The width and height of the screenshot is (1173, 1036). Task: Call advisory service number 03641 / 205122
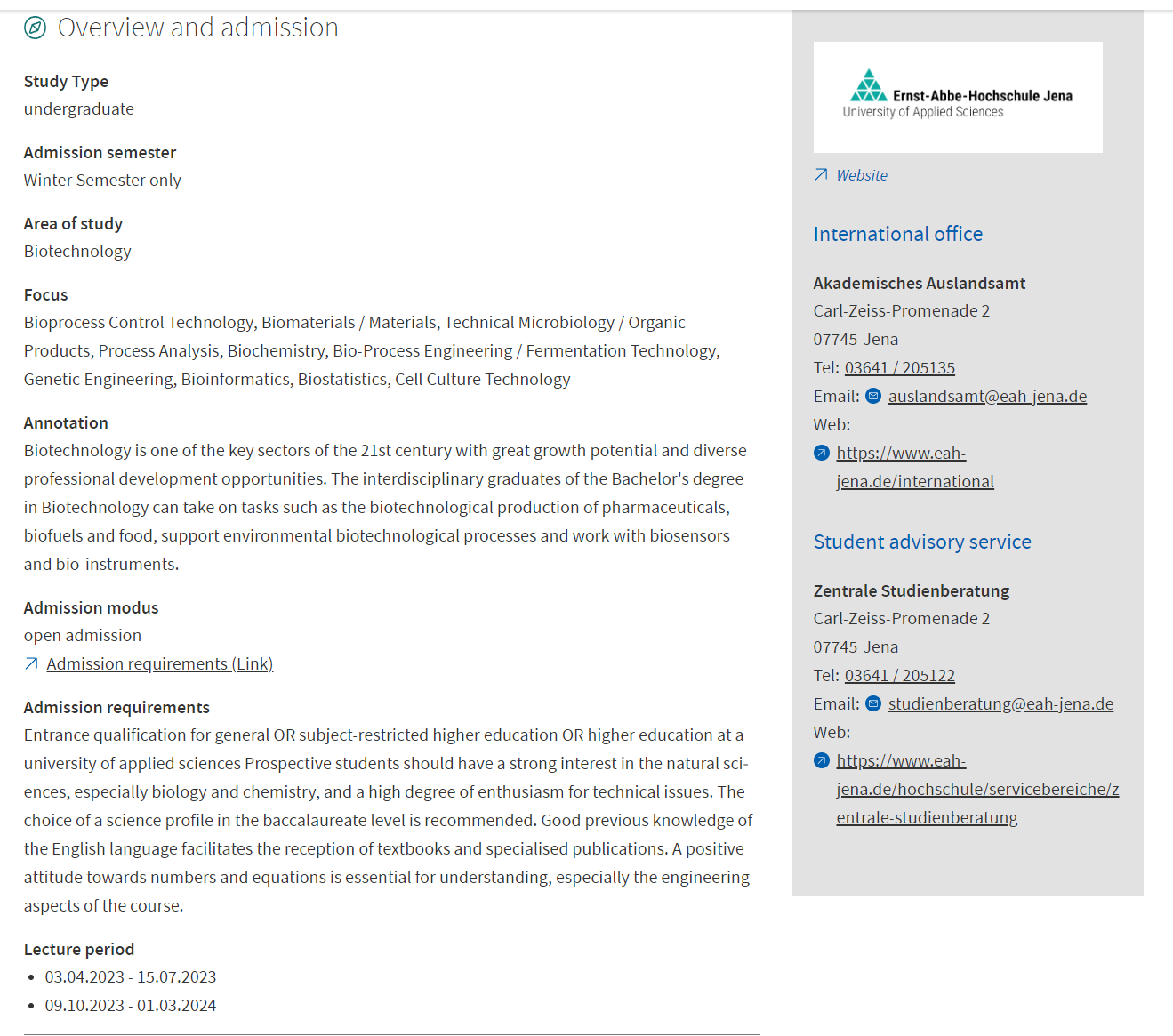(899, 676)
